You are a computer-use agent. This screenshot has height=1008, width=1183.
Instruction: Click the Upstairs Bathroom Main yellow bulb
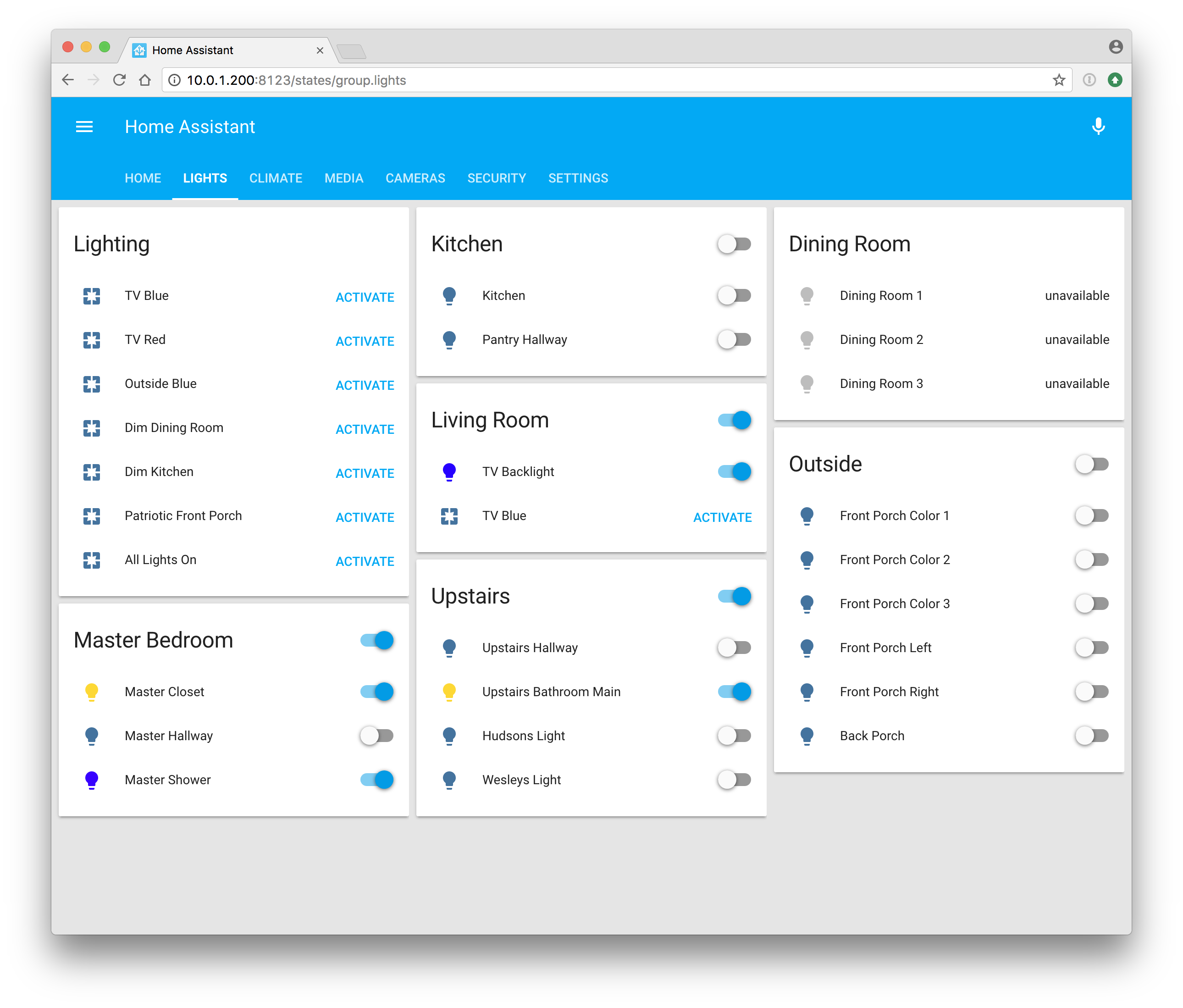(449, 692)
